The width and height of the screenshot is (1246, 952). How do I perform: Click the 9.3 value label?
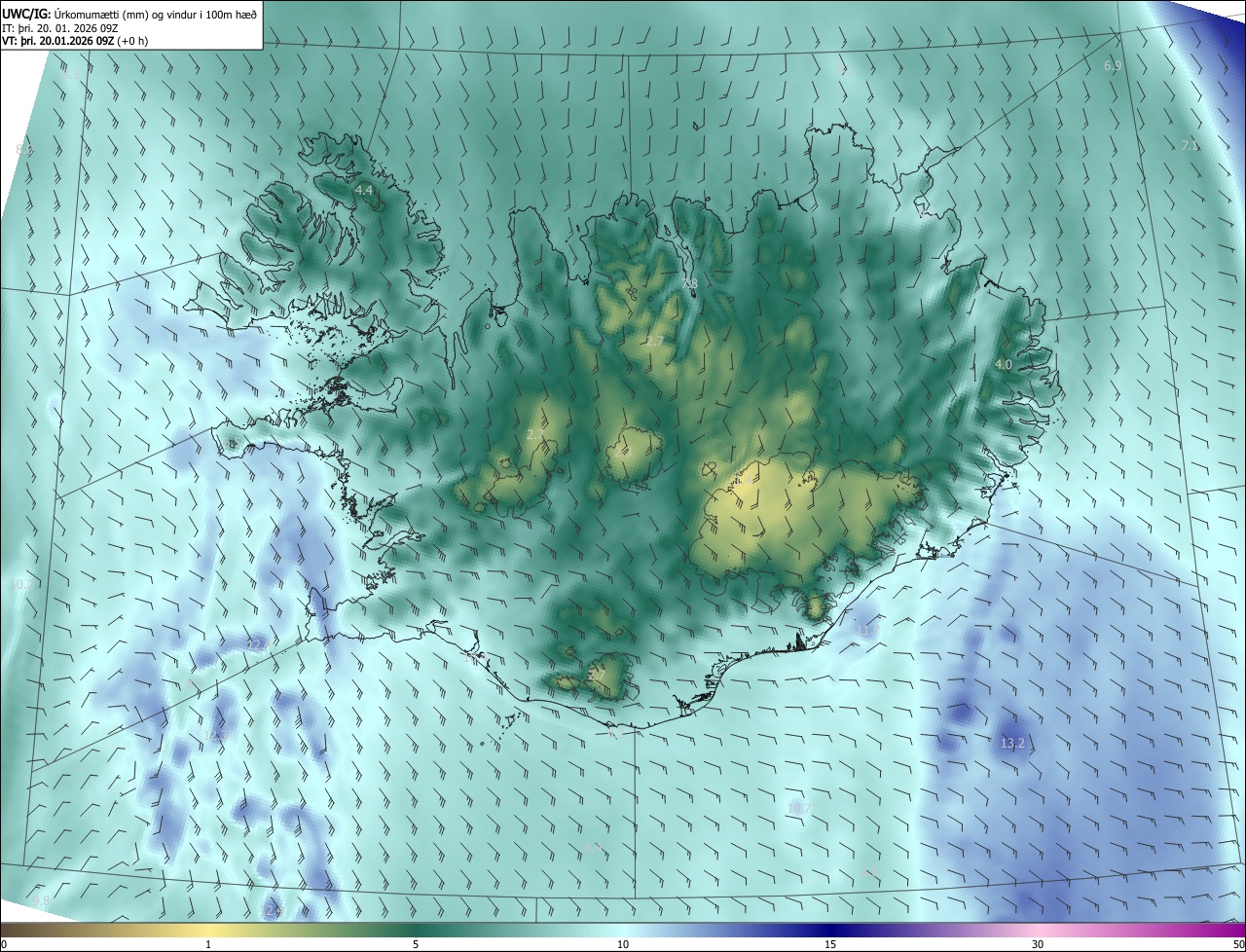(70, 74)
